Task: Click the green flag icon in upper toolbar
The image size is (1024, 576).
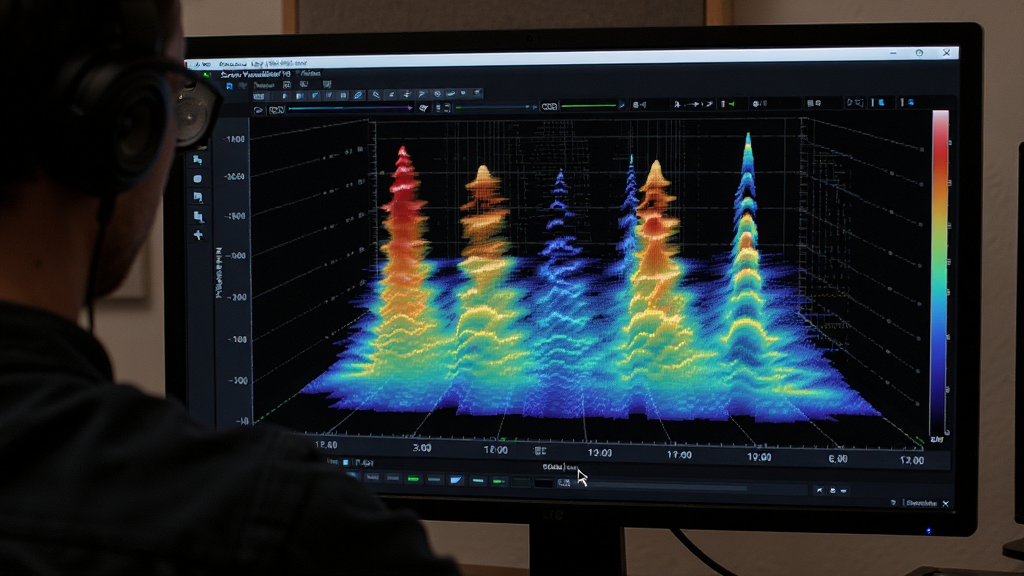Action: (731, 104)
